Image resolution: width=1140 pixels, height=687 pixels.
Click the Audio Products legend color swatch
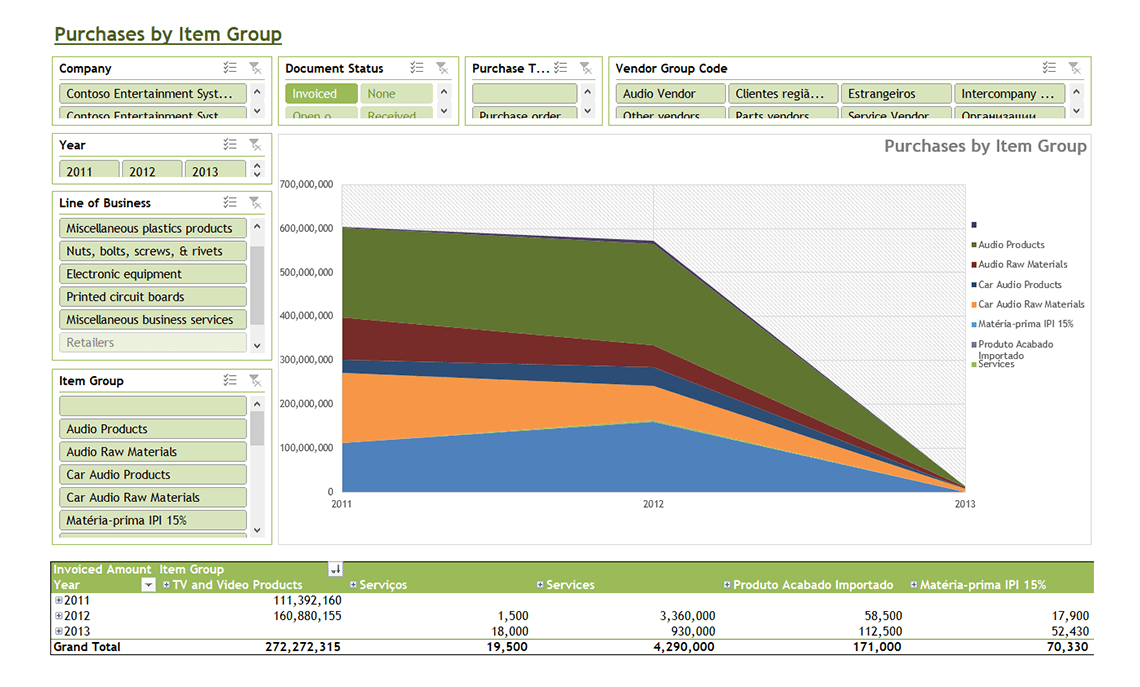[974, 245]
